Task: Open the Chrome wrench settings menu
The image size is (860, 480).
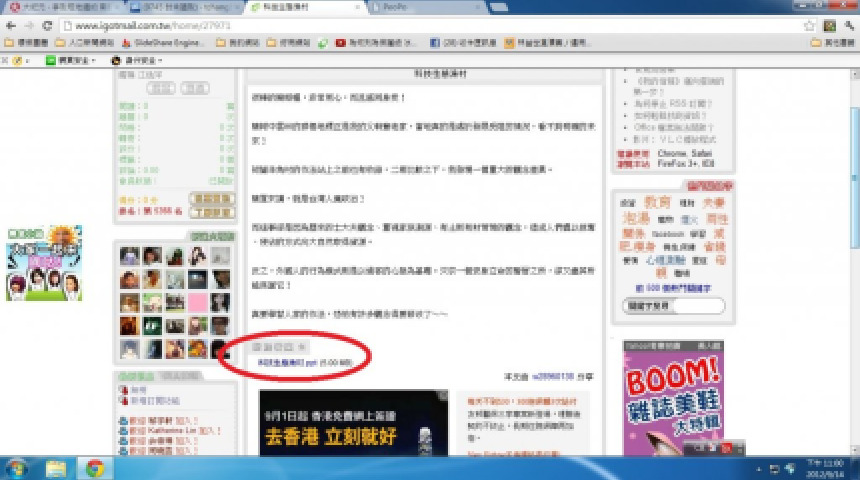Action: pyautogui.click(x=847, y=24)
